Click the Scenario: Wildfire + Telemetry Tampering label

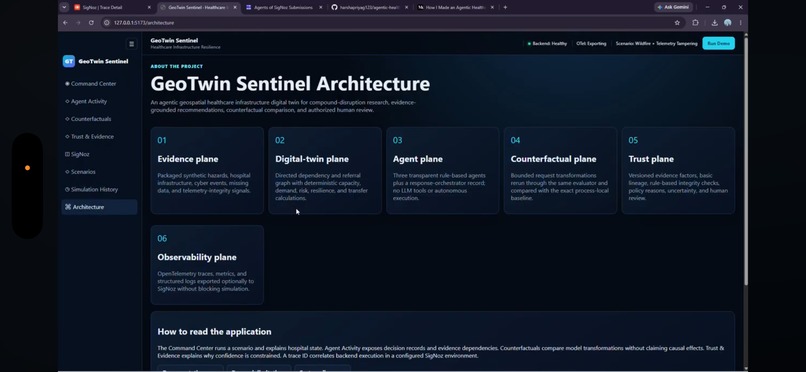[x=656, y=44]
